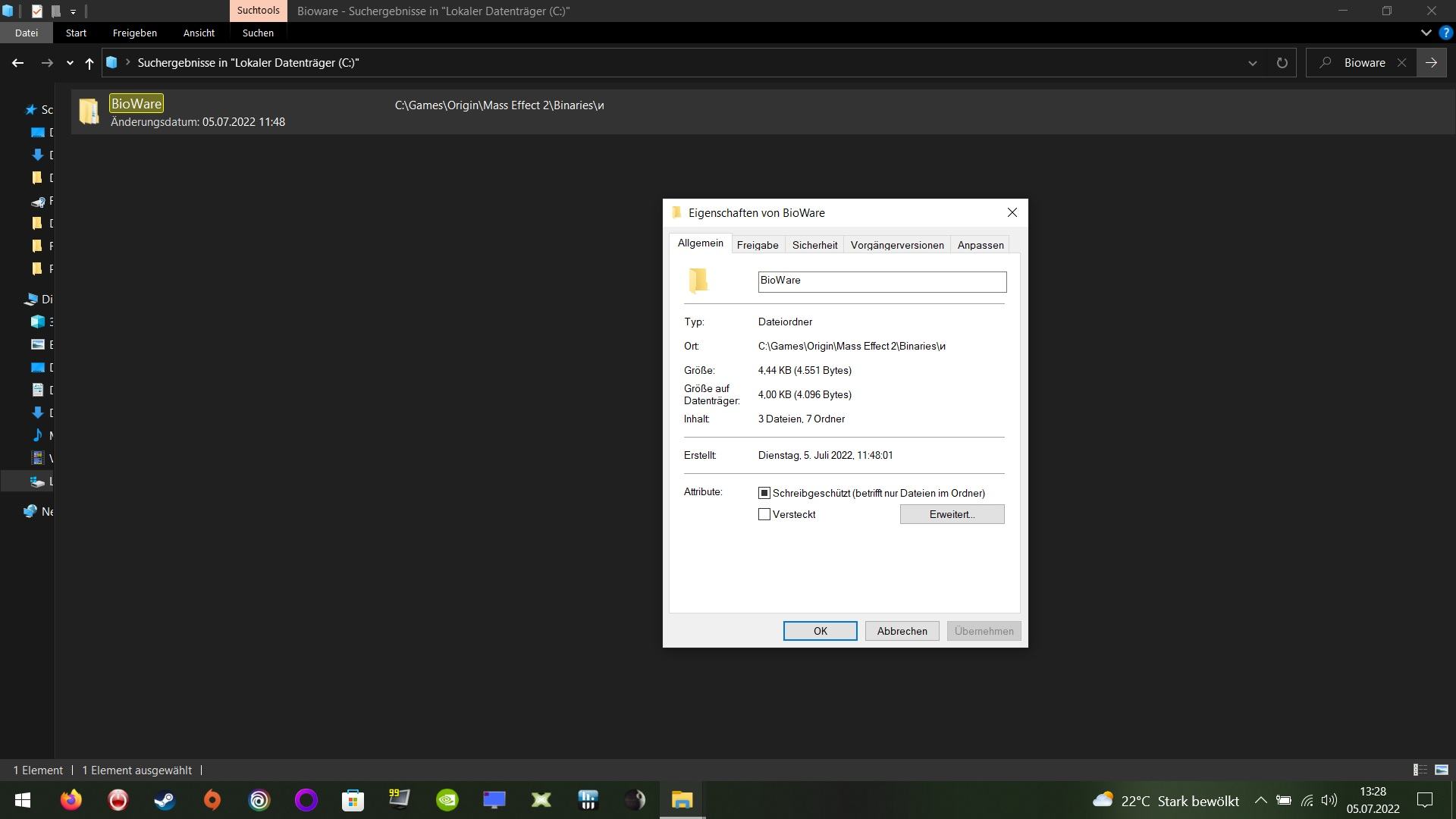The image size is (1456, 819).
Task: Click the Mass Effect 2 path in result
Action: tap(499, 105)
